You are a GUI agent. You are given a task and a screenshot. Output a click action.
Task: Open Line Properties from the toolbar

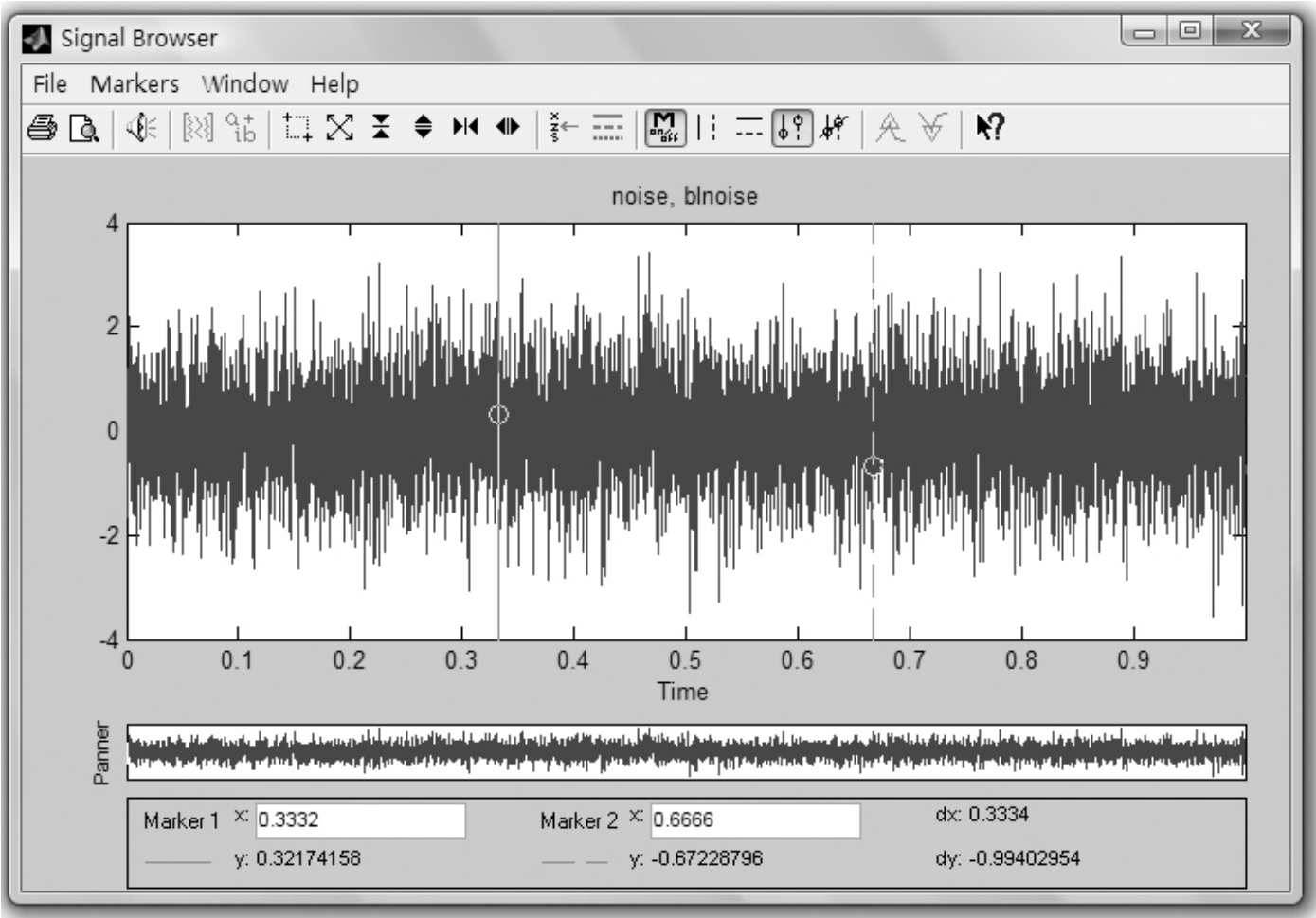click(x=608, y=127)
